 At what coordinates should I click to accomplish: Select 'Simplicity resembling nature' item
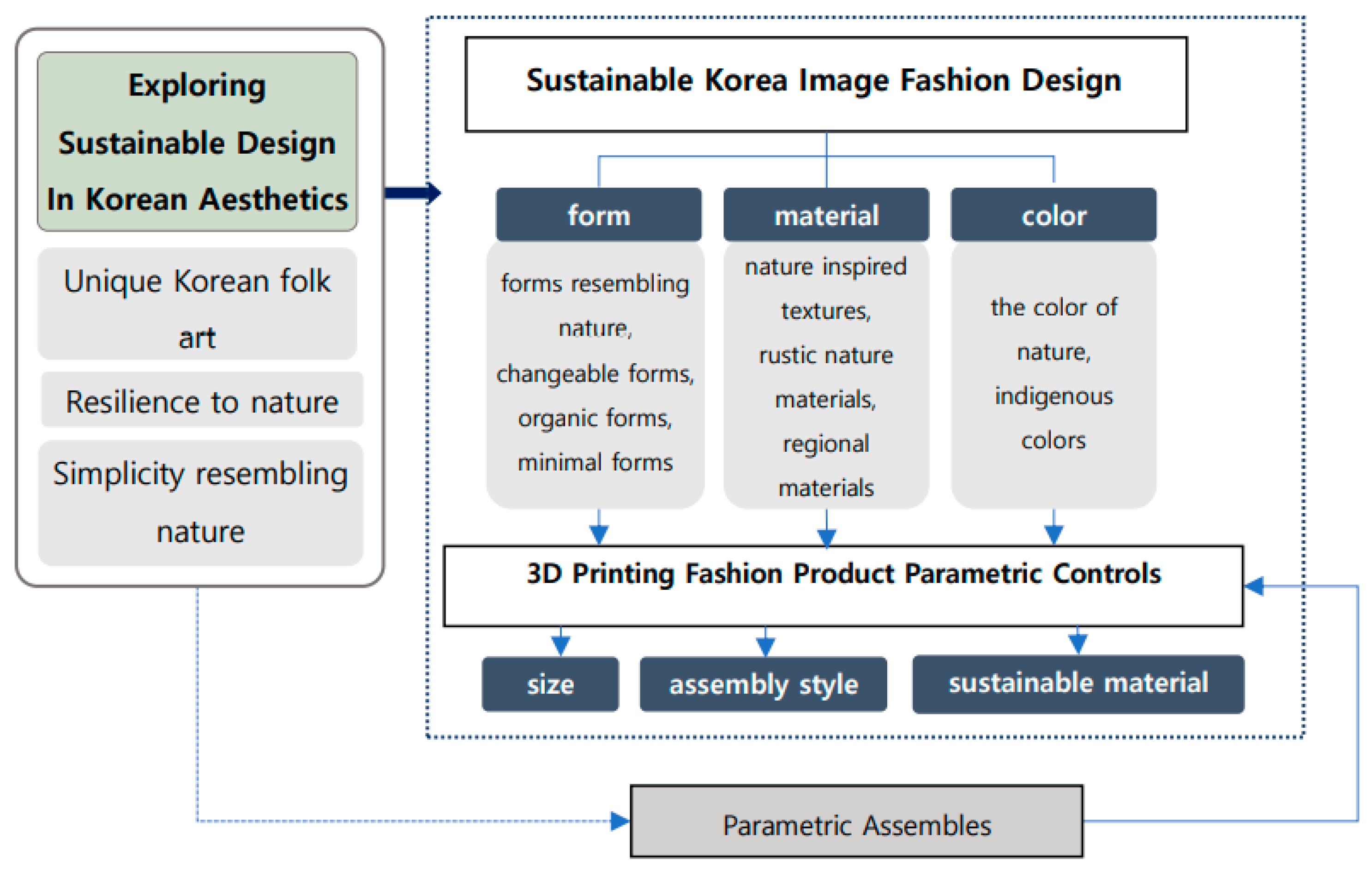click(x=200, y=503)
